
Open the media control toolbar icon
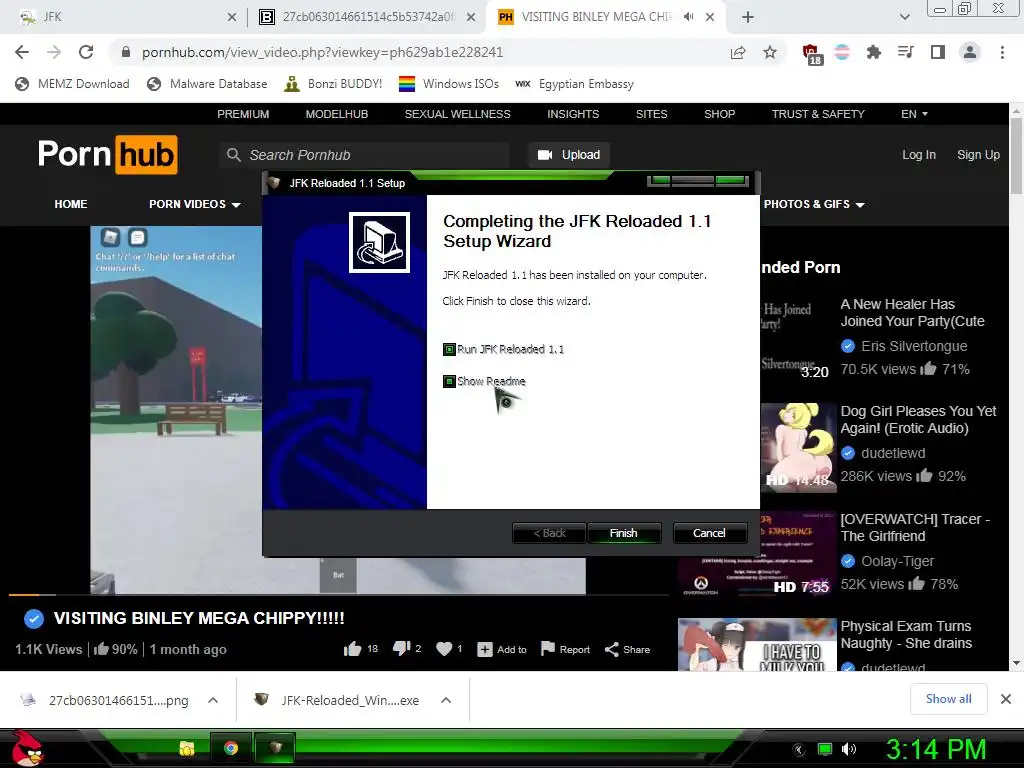[906, 52]
